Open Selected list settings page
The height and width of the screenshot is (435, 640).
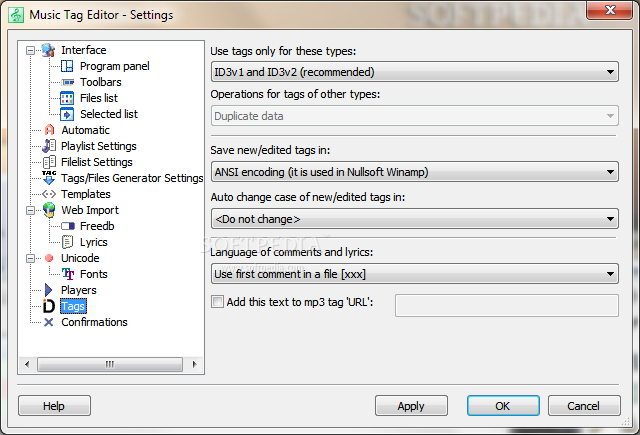[x=109, y=114]
